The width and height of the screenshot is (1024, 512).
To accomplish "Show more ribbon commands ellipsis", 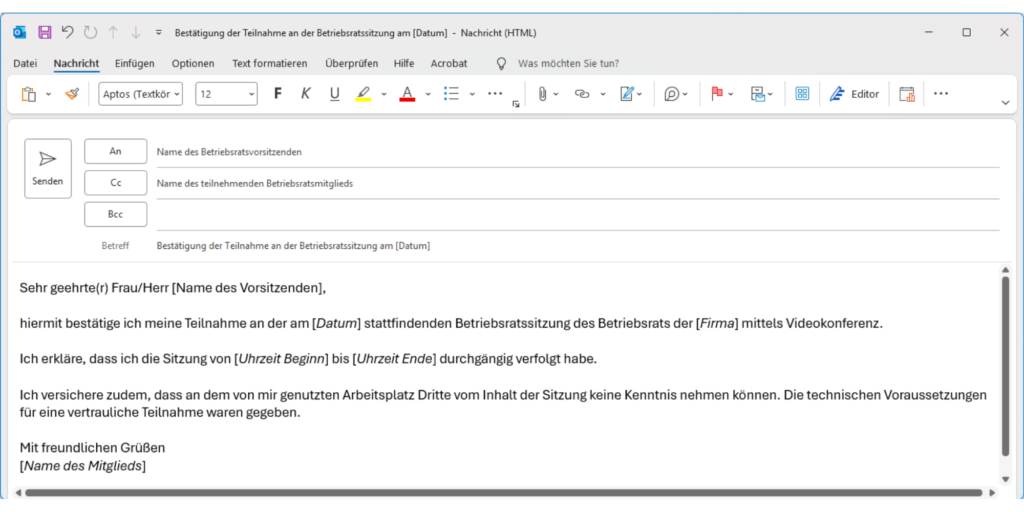I will click(940, 94).
